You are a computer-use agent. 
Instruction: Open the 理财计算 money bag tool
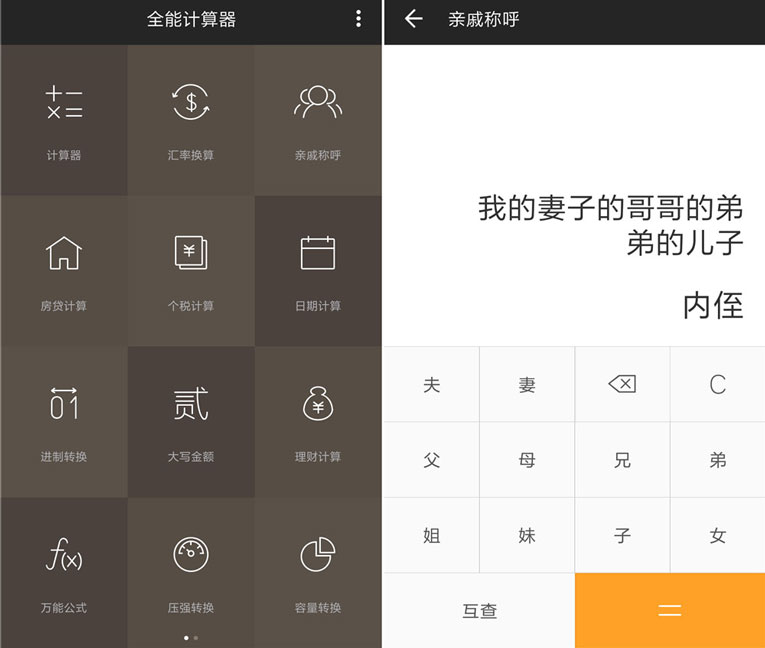coord(318,422)
